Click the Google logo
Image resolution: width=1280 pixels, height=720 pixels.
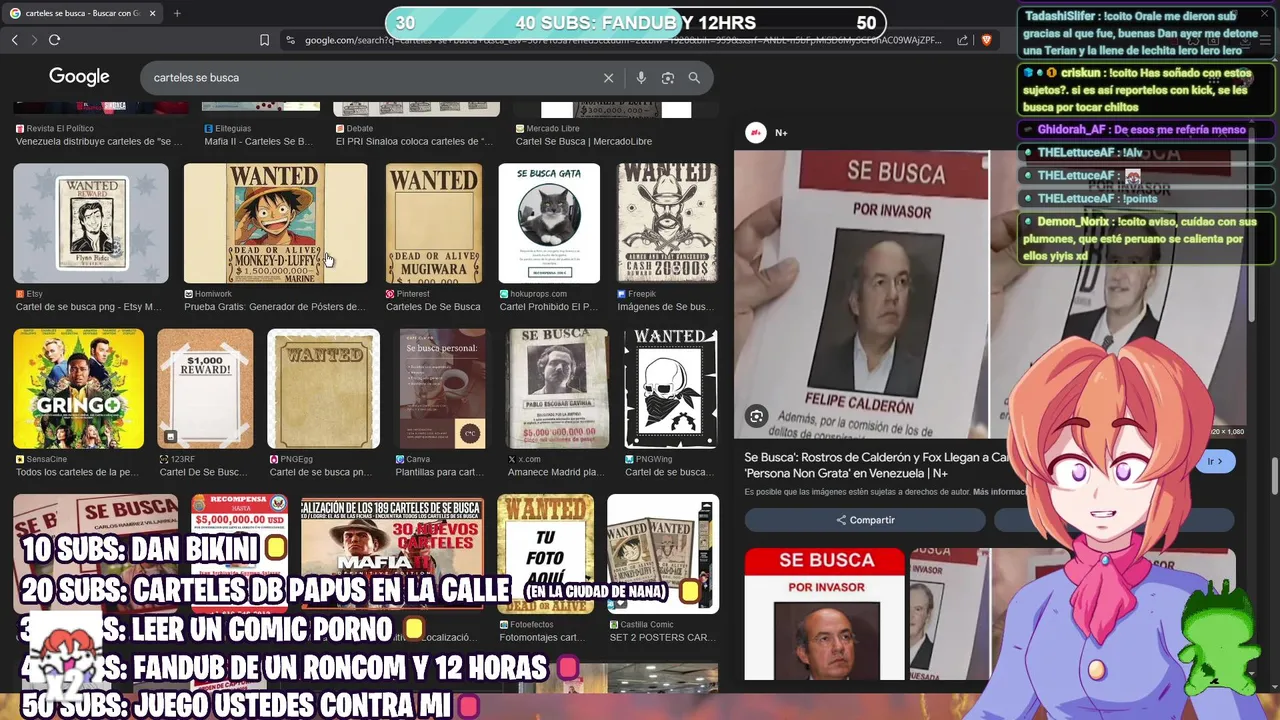79,77
